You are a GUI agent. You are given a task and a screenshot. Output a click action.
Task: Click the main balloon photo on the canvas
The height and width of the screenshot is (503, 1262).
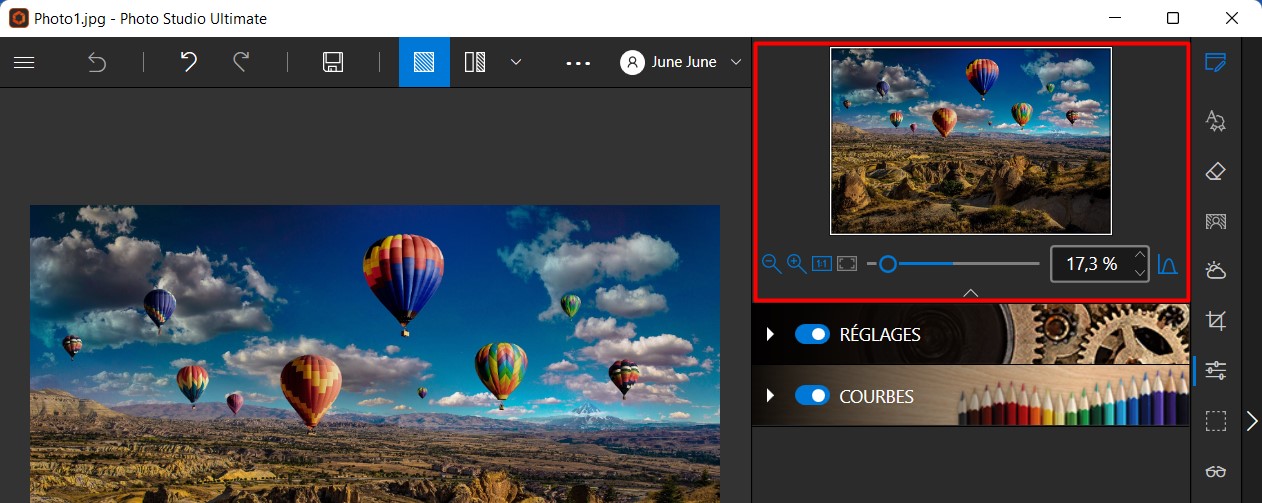(375, 354)
